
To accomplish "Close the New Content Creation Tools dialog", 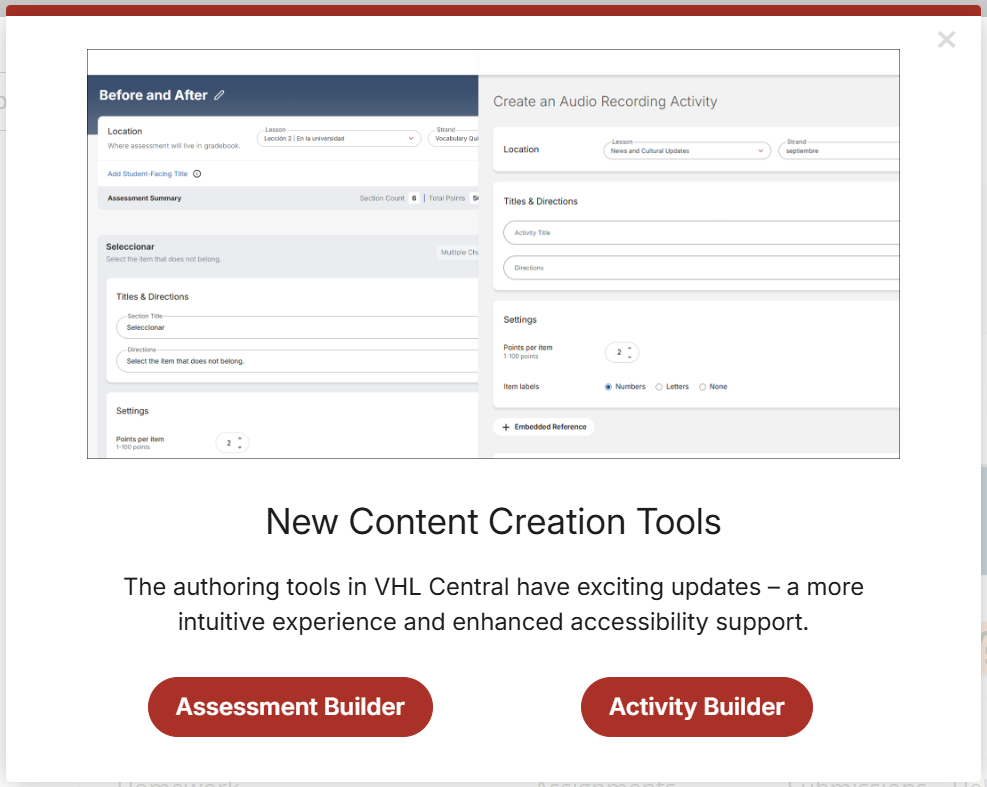I will click(946, 40).
